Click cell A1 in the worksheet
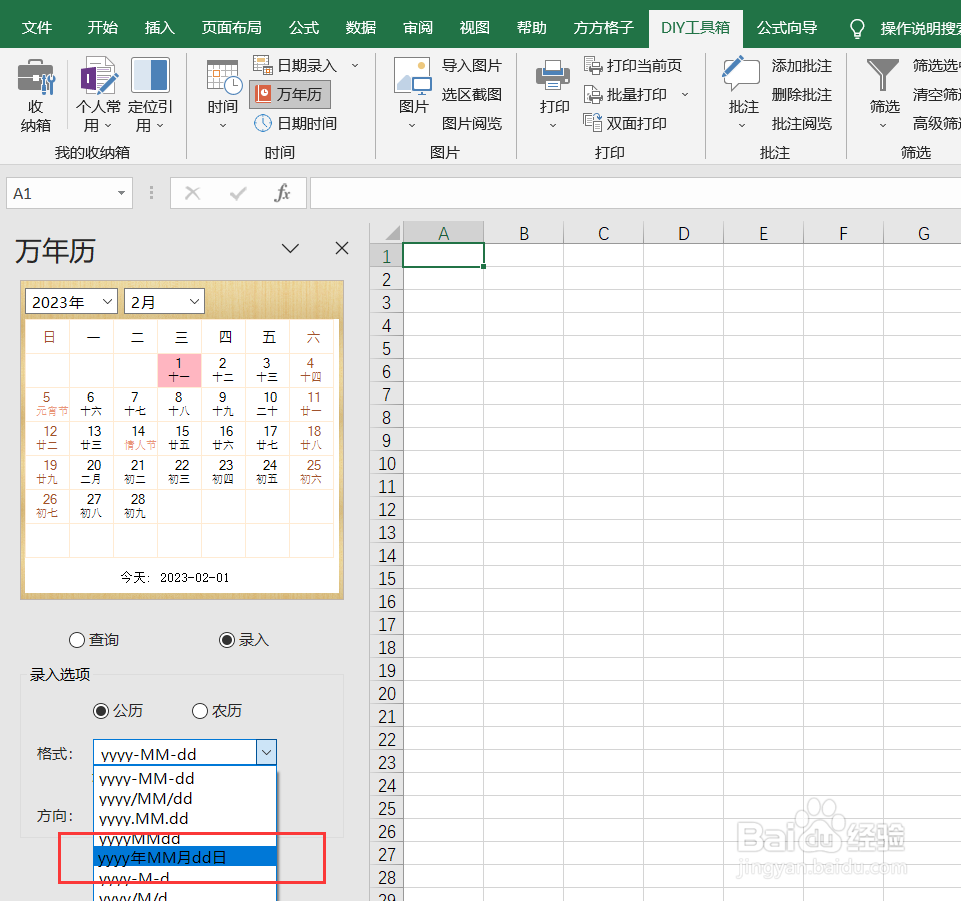The image size is (961, 901). click(443, 256)
